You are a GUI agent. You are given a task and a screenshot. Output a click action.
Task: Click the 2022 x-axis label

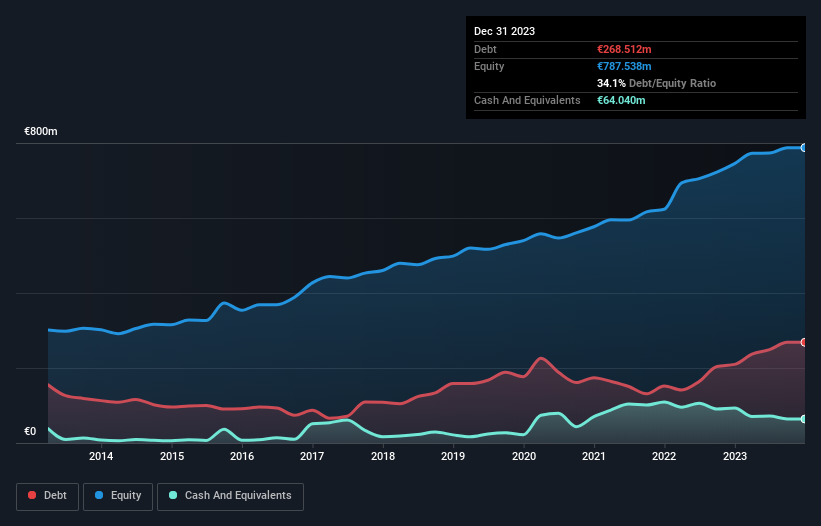pos(664,456)
